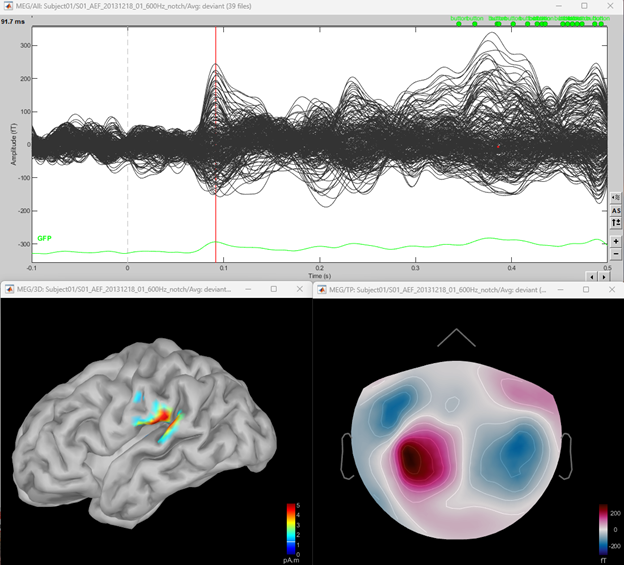Click the MEG/All window title bar icon
Screen dimensions: 624x565
click(8, 6)
